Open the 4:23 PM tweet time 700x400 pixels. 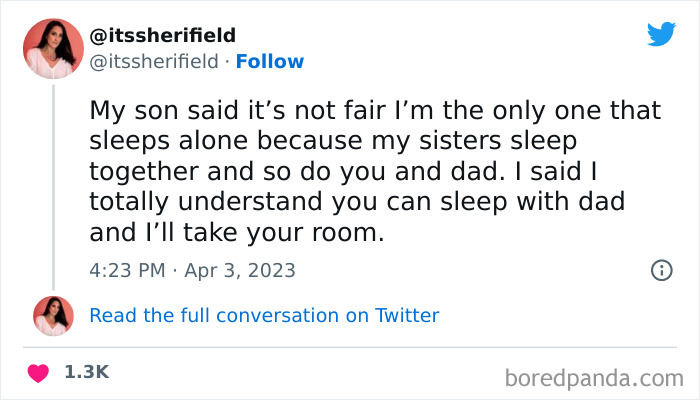[x=127, y=270]
